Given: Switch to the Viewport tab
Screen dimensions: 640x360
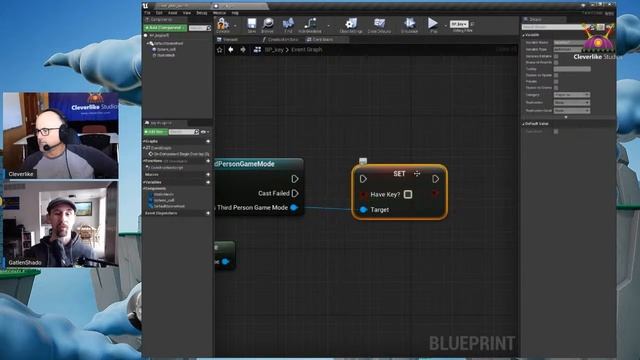Looking at the screenshot, I should click(x=230, y=40).
